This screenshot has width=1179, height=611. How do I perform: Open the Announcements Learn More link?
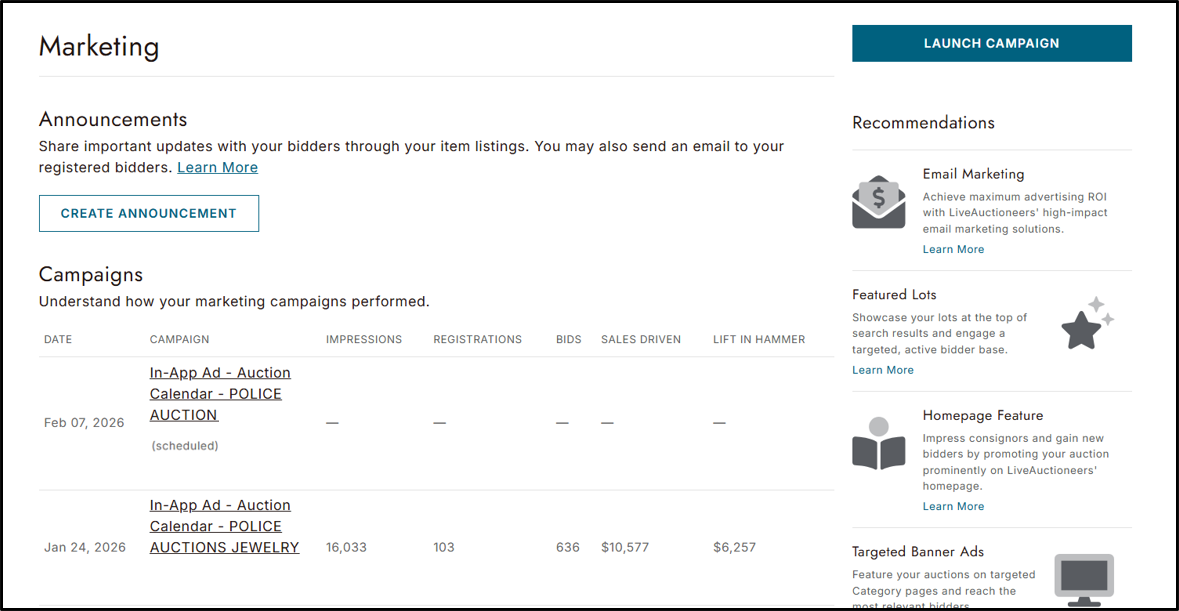(217, 168)
